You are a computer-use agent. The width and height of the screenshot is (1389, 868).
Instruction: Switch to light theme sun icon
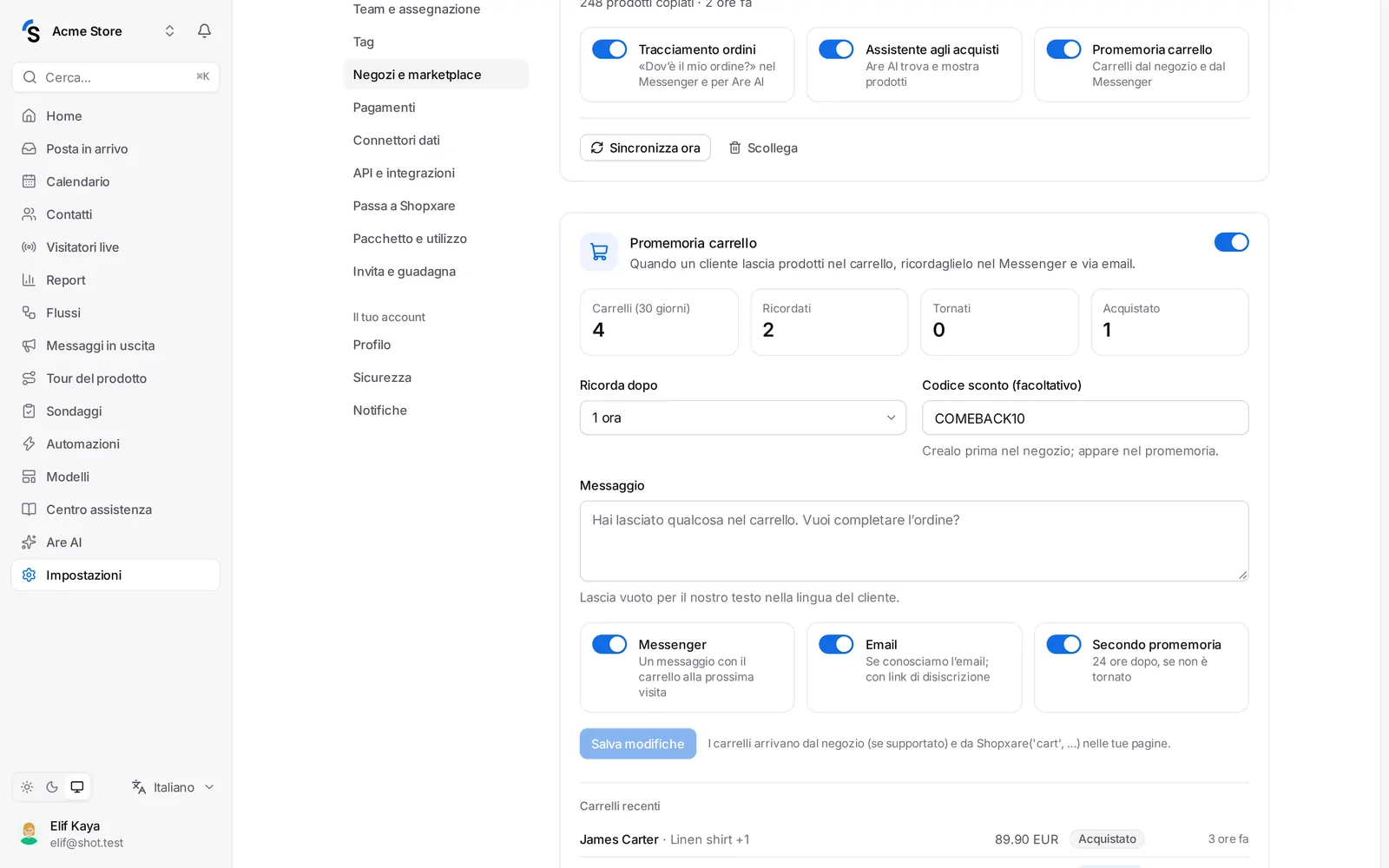27,787
